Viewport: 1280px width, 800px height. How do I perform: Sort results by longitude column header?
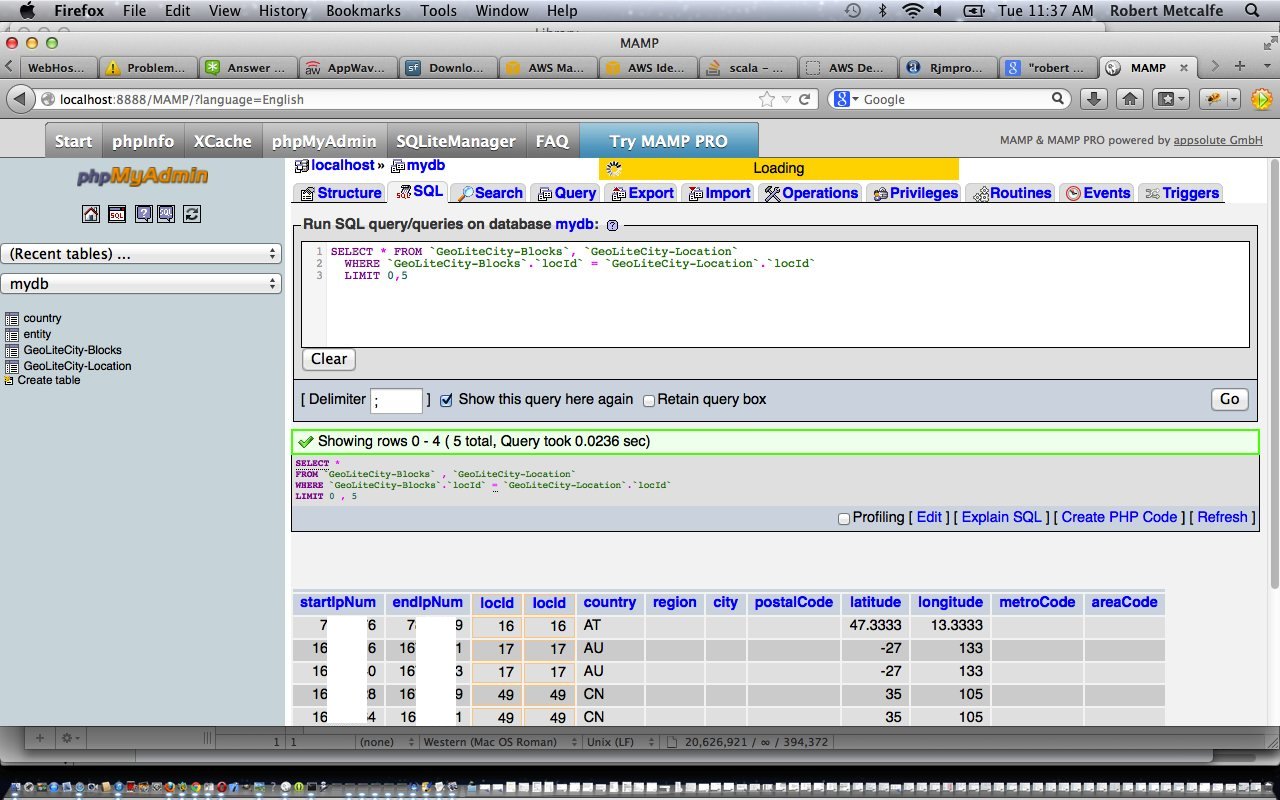pos(950,602)
